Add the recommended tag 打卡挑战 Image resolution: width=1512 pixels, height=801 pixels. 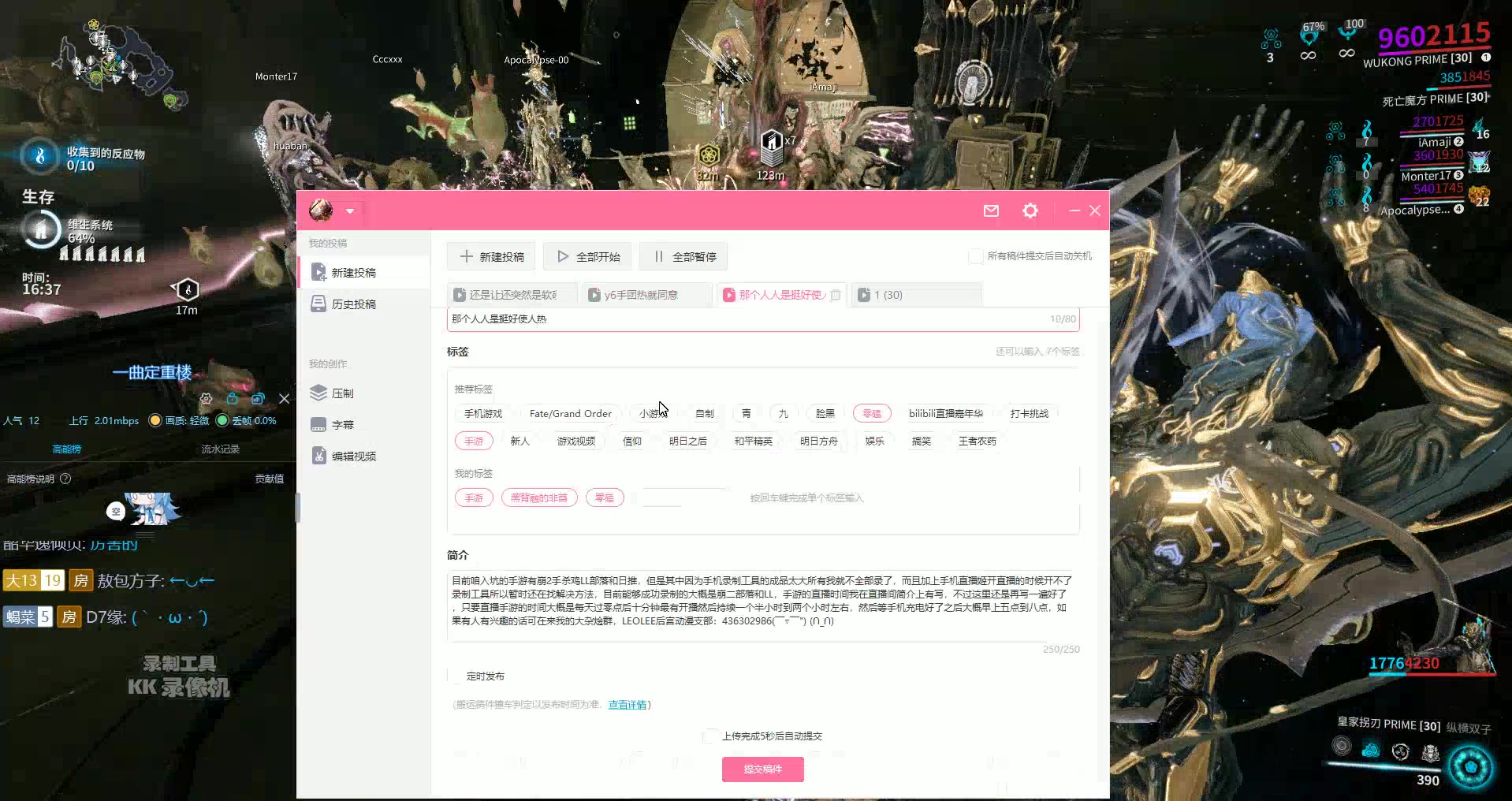click(x=1030, y=414)
